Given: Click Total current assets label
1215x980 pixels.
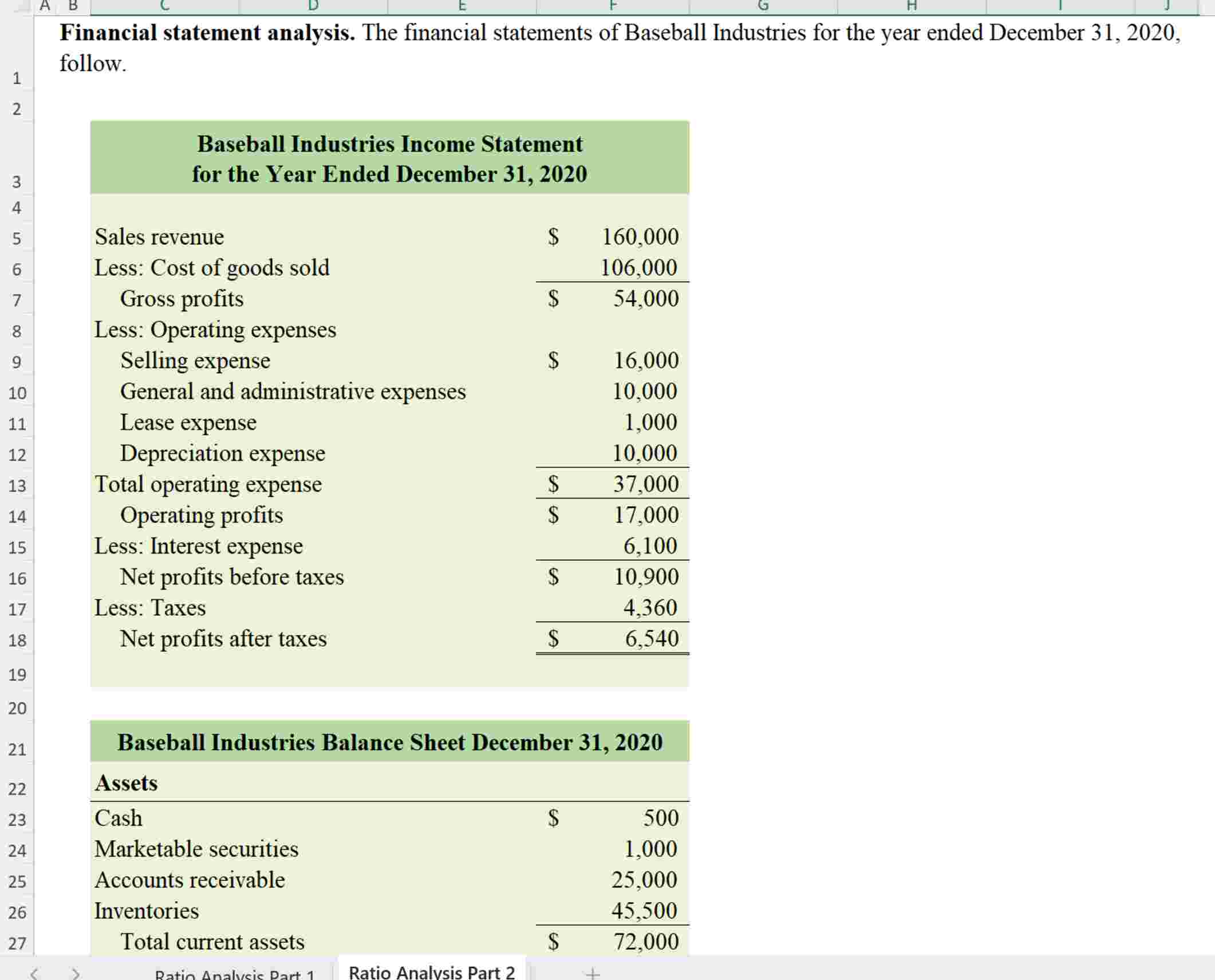Looking at the screenshot, I should point(212,942).
